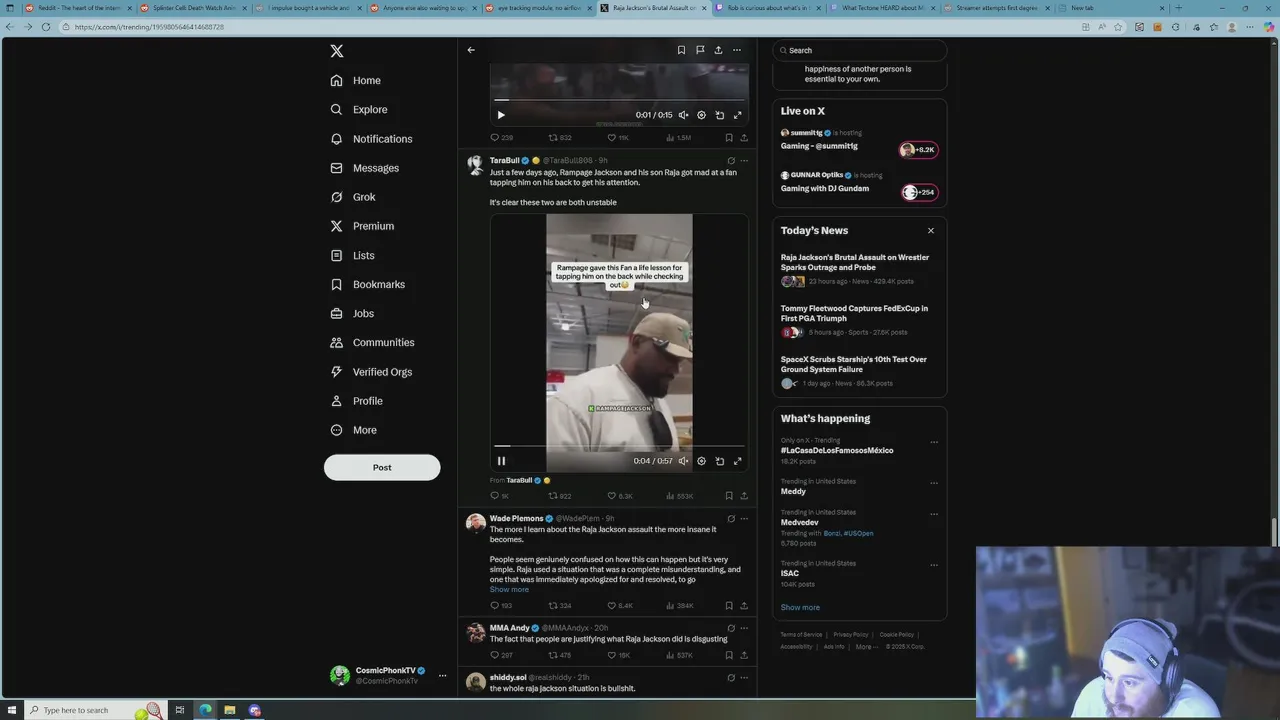Open video settings on the 0:15 video

(x=701, y=115)
